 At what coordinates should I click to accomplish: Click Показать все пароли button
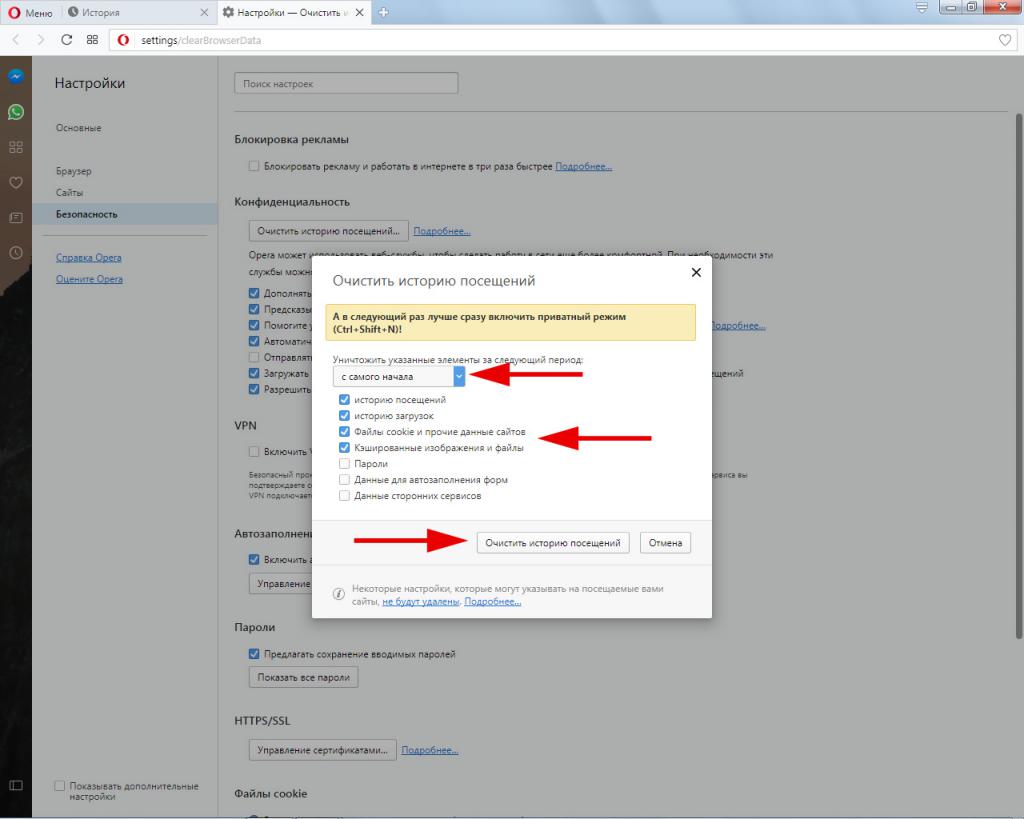304,677
